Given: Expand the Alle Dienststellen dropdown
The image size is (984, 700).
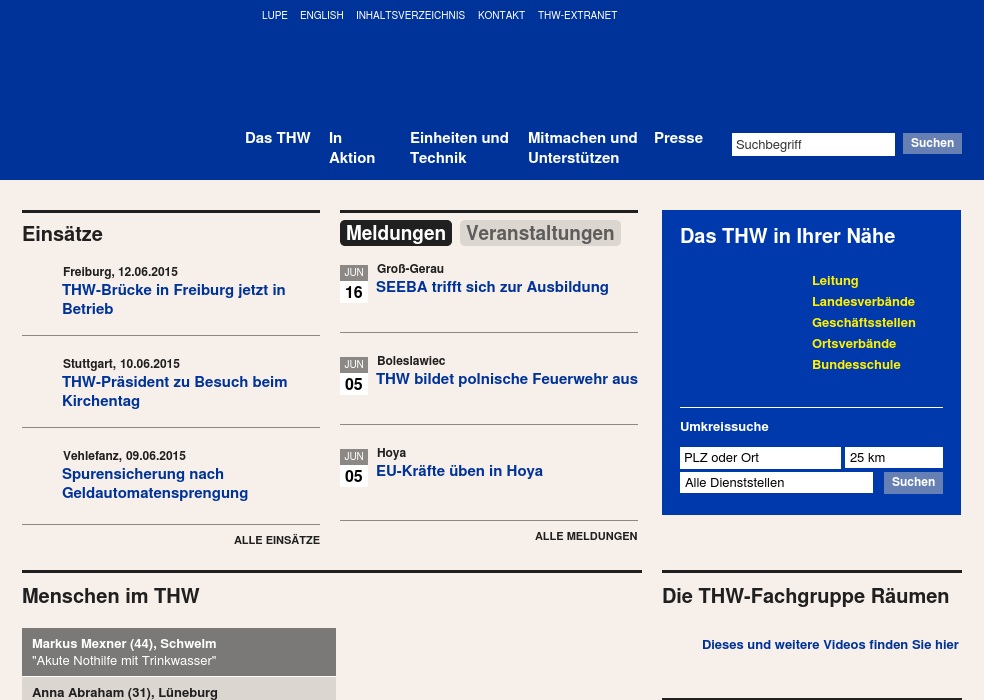Looking at the screenshot, I should pyautogui.click(x=776, y=483).
